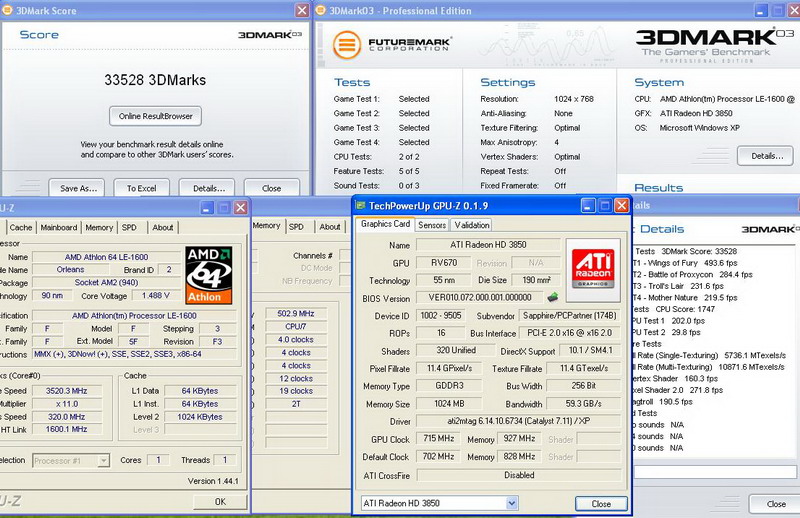Viewport: 800px width, 518px height.
Task: Click the GPU name field ATI Radeon HD 3850
Action: pos(488,245)
